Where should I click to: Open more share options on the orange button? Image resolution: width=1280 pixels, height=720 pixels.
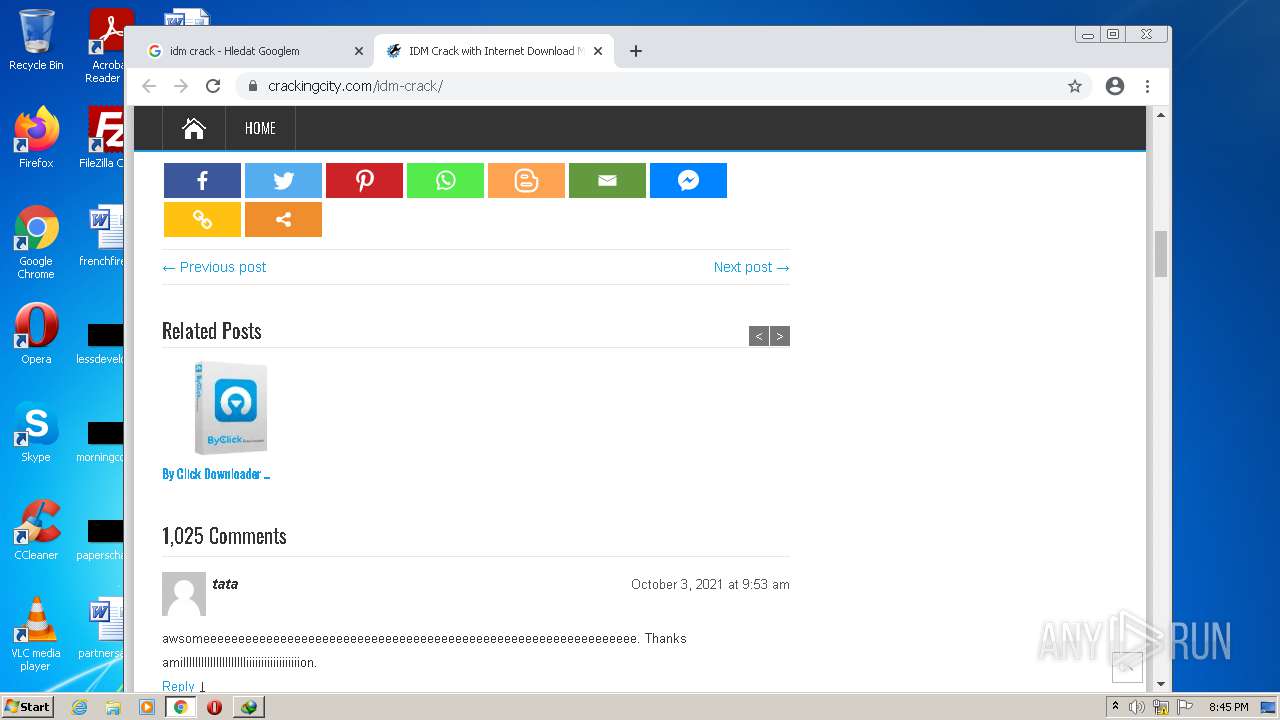283,219
